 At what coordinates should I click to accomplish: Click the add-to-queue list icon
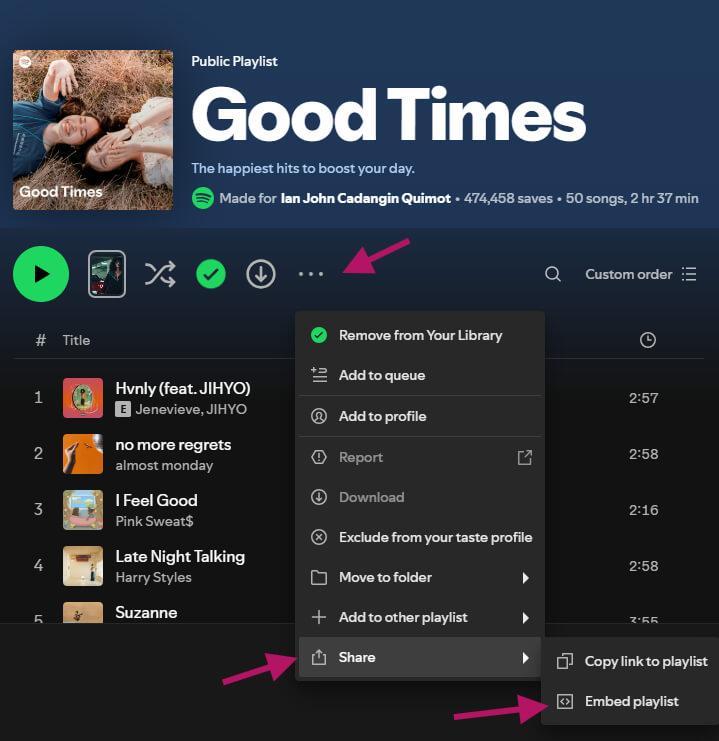(x=319, y=375)
